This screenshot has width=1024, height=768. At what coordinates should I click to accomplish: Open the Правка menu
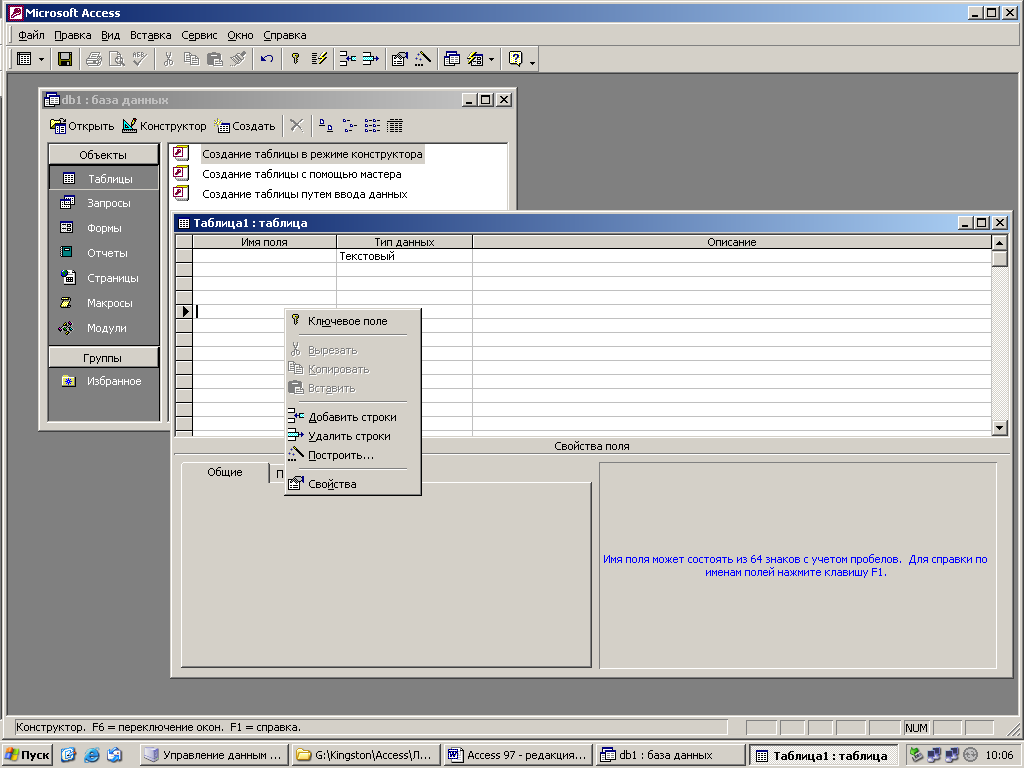[x=72, y=35]
